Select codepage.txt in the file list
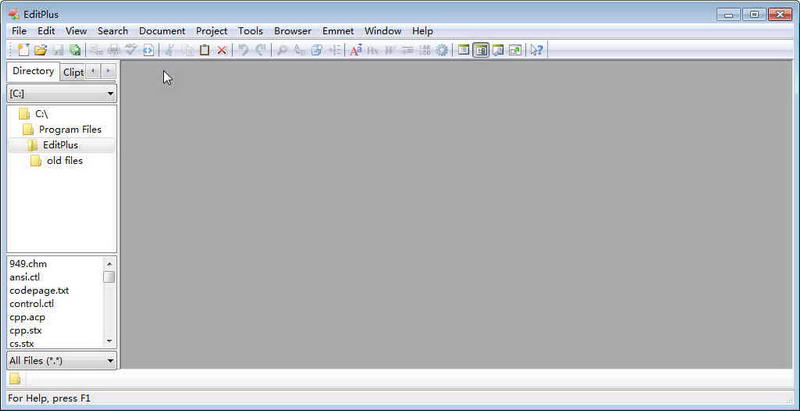Image resolution: width=800 pixels, height=411 pixels. tap(39, 290)
